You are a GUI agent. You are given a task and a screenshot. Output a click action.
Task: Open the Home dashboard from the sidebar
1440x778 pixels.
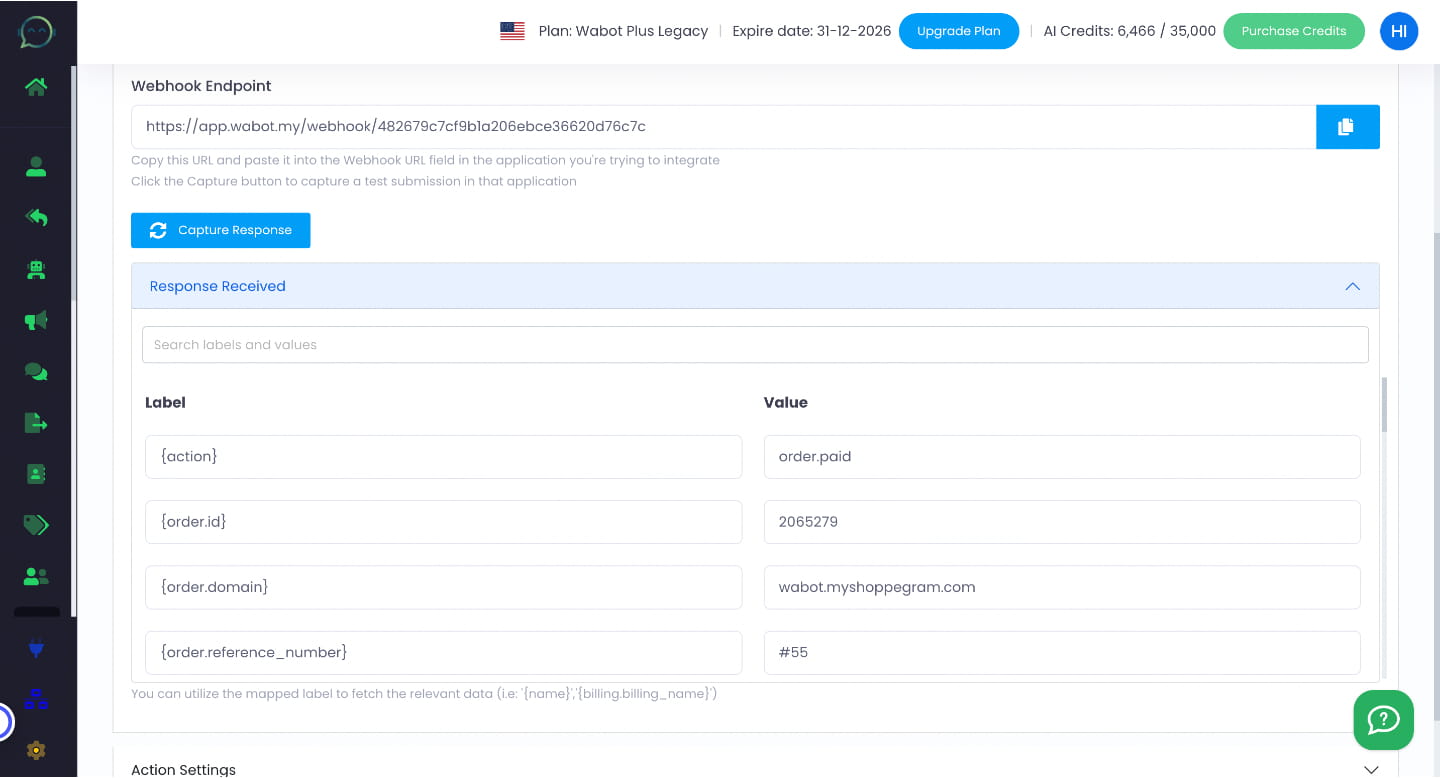(x=35, y=88)
